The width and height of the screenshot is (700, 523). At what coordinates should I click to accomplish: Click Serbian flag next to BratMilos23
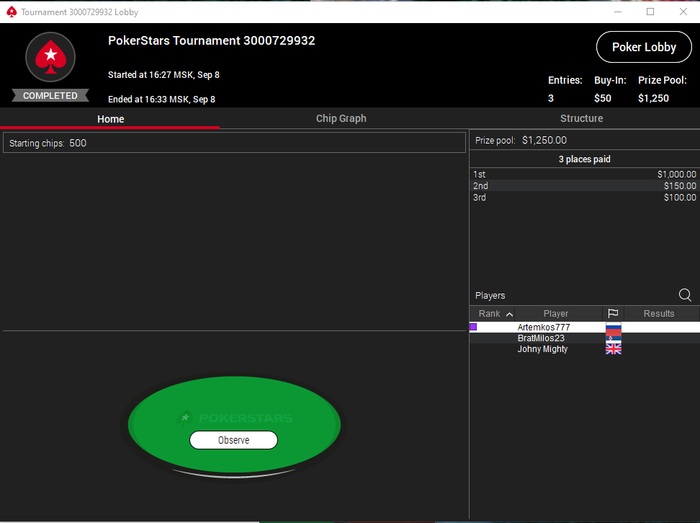click(613, 338)
